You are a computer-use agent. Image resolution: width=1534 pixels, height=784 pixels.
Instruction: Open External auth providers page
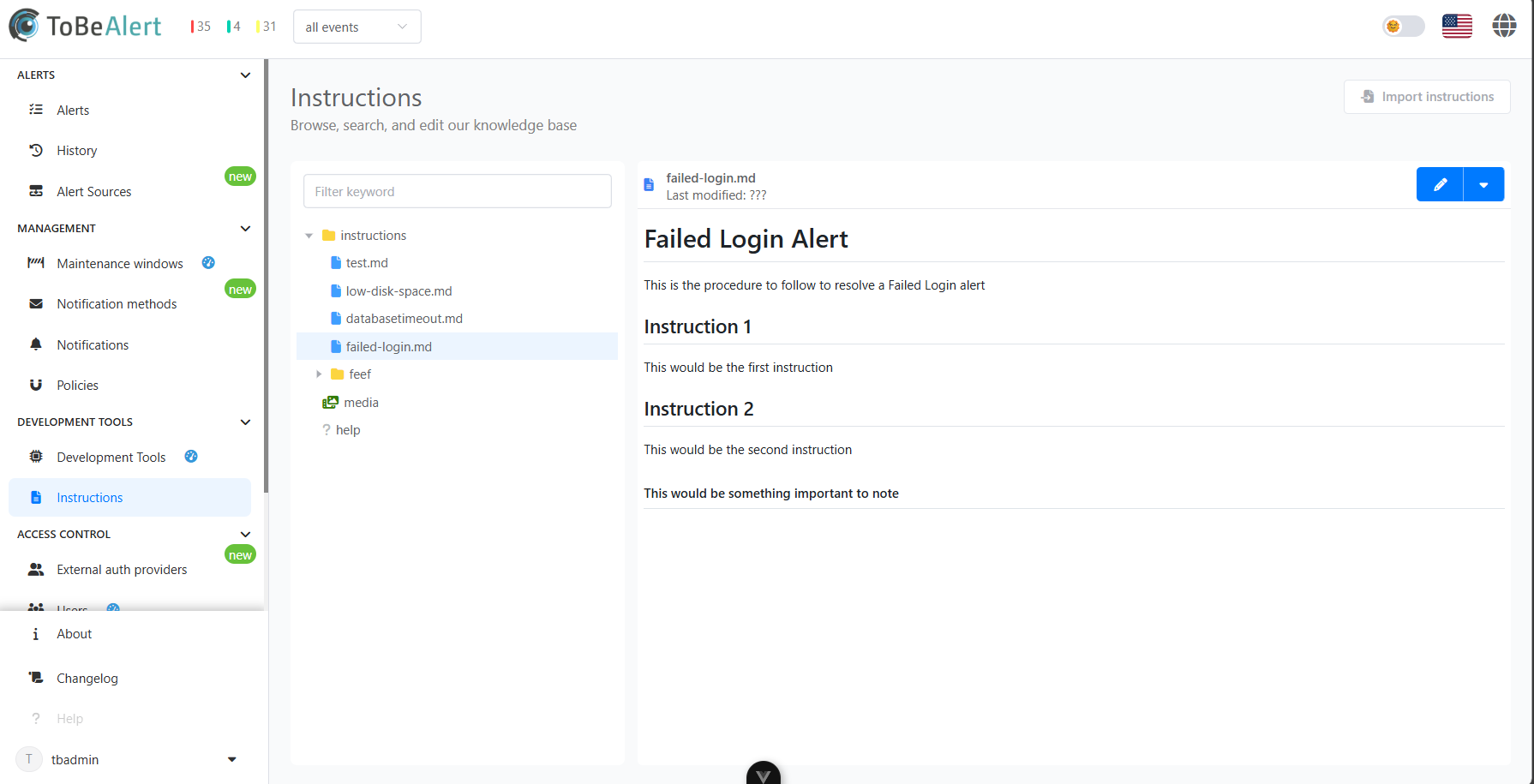click(129, 570)
